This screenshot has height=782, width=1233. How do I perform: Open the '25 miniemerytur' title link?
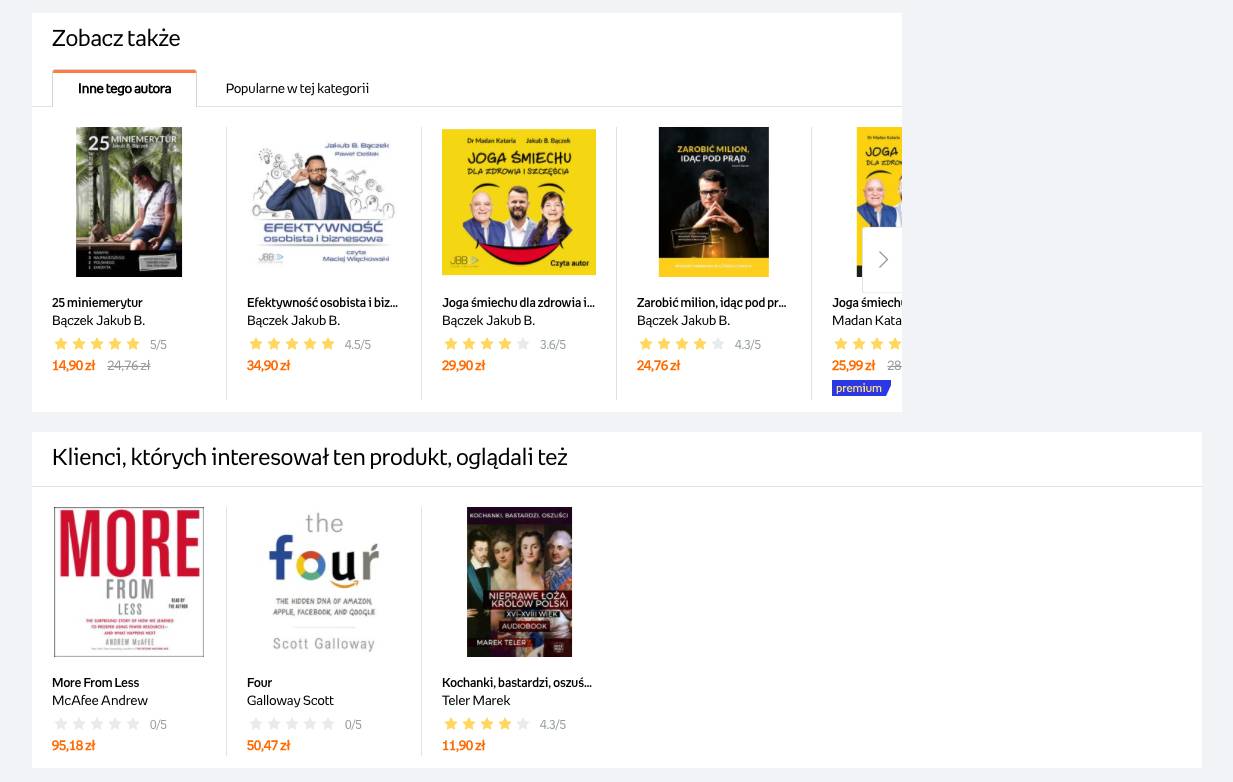point(97,302)
